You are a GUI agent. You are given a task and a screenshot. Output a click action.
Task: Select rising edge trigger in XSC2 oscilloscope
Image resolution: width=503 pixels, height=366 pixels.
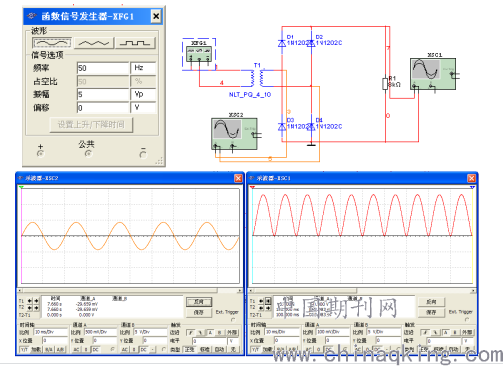click(190, 333)
